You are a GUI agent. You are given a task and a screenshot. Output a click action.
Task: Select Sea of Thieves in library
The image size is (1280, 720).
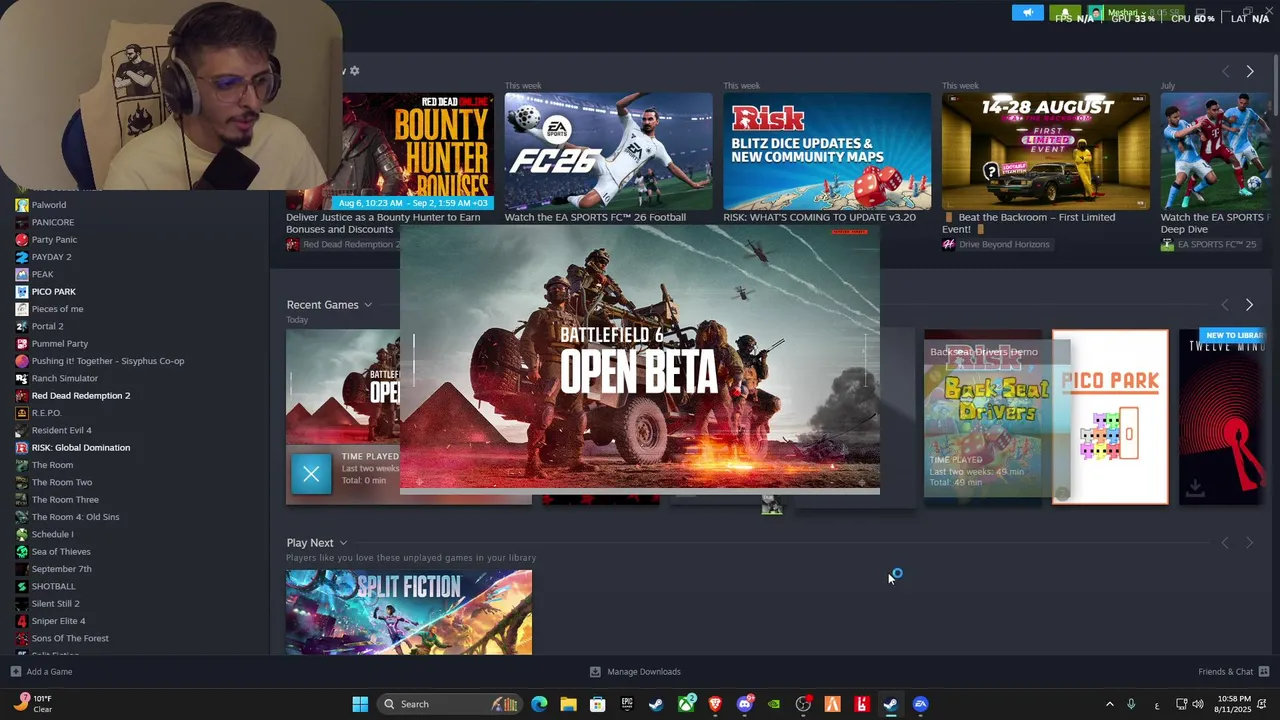[61, 552]
